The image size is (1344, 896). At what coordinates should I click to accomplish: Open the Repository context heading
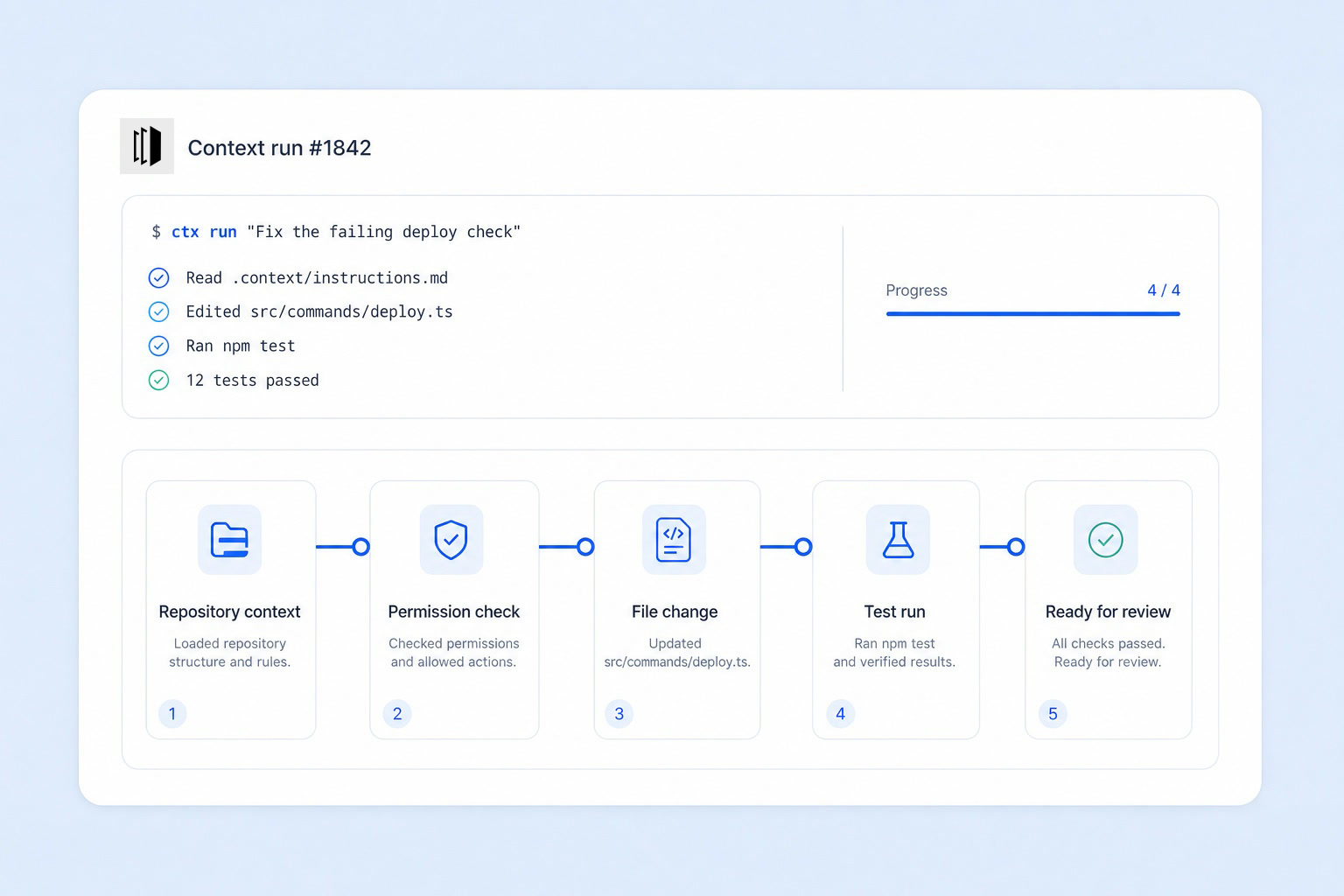229,612
